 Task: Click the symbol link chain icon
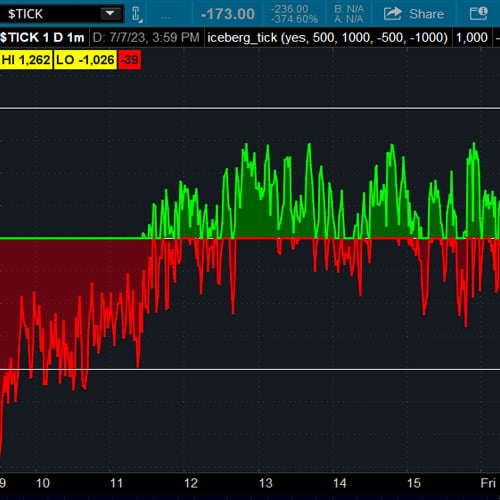click(x=137, y=14)
